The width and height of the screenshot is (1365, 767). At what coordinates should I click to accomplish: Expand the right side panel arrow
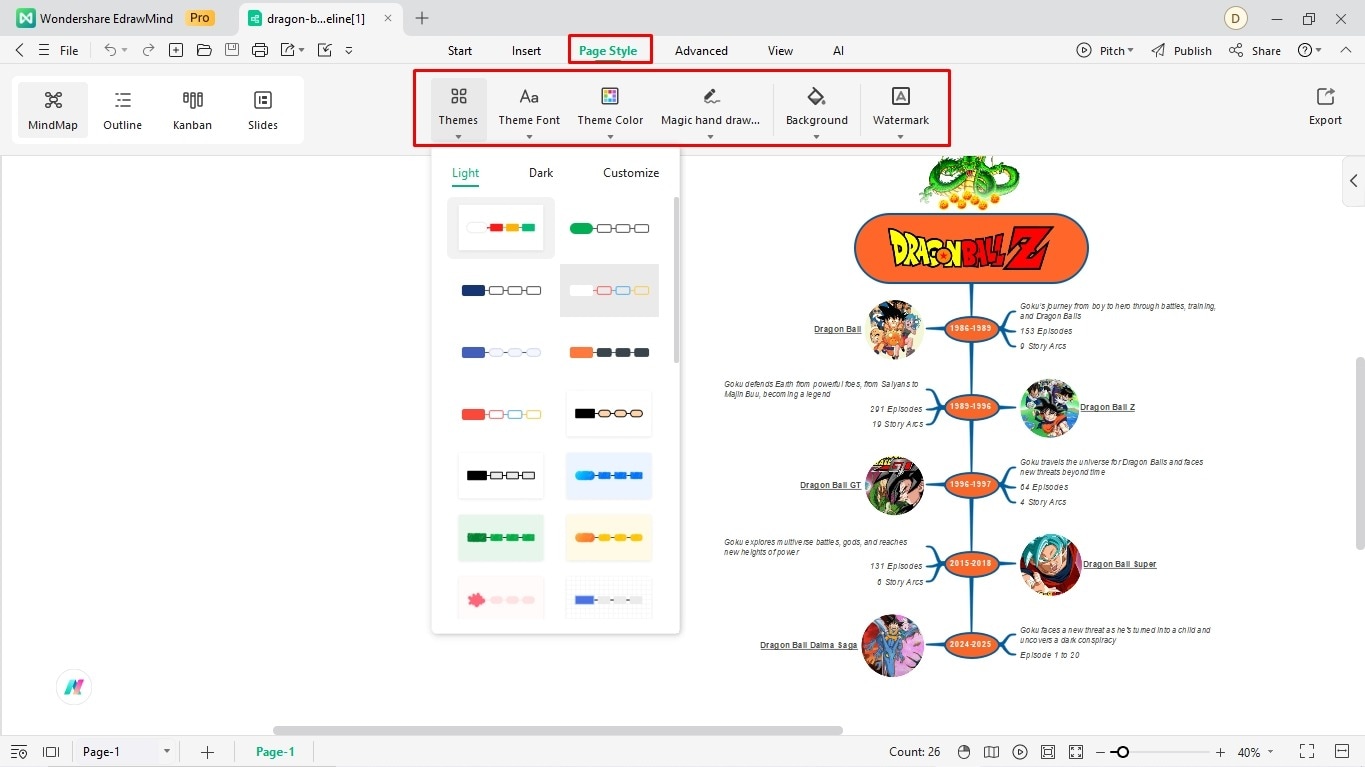(1353, 181)
